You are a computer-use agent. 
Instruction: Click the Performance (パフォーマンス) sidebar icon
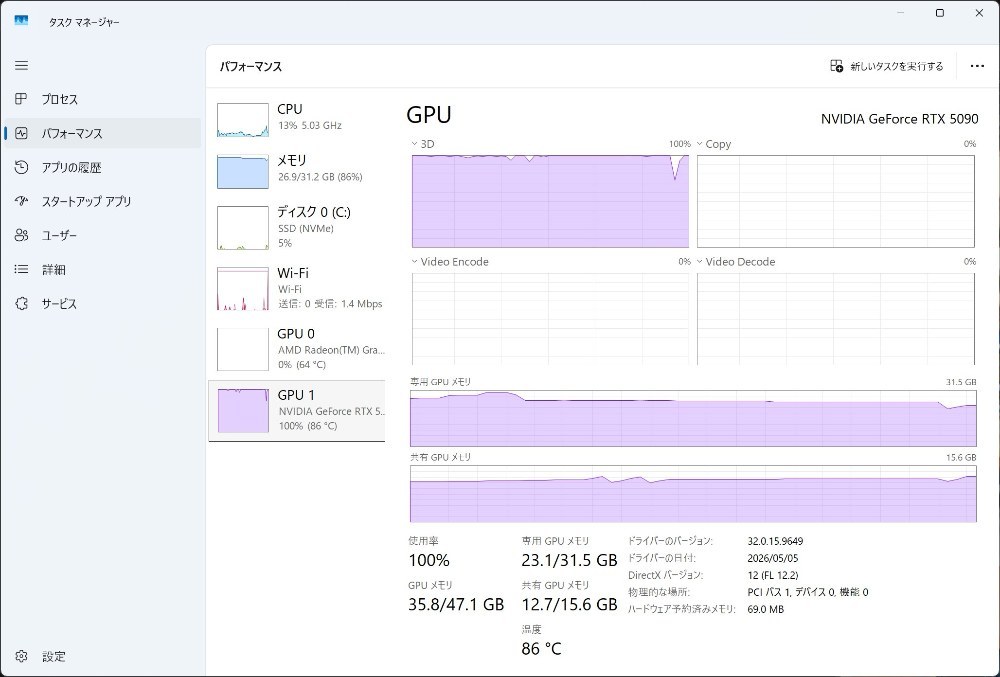point(21,133)
